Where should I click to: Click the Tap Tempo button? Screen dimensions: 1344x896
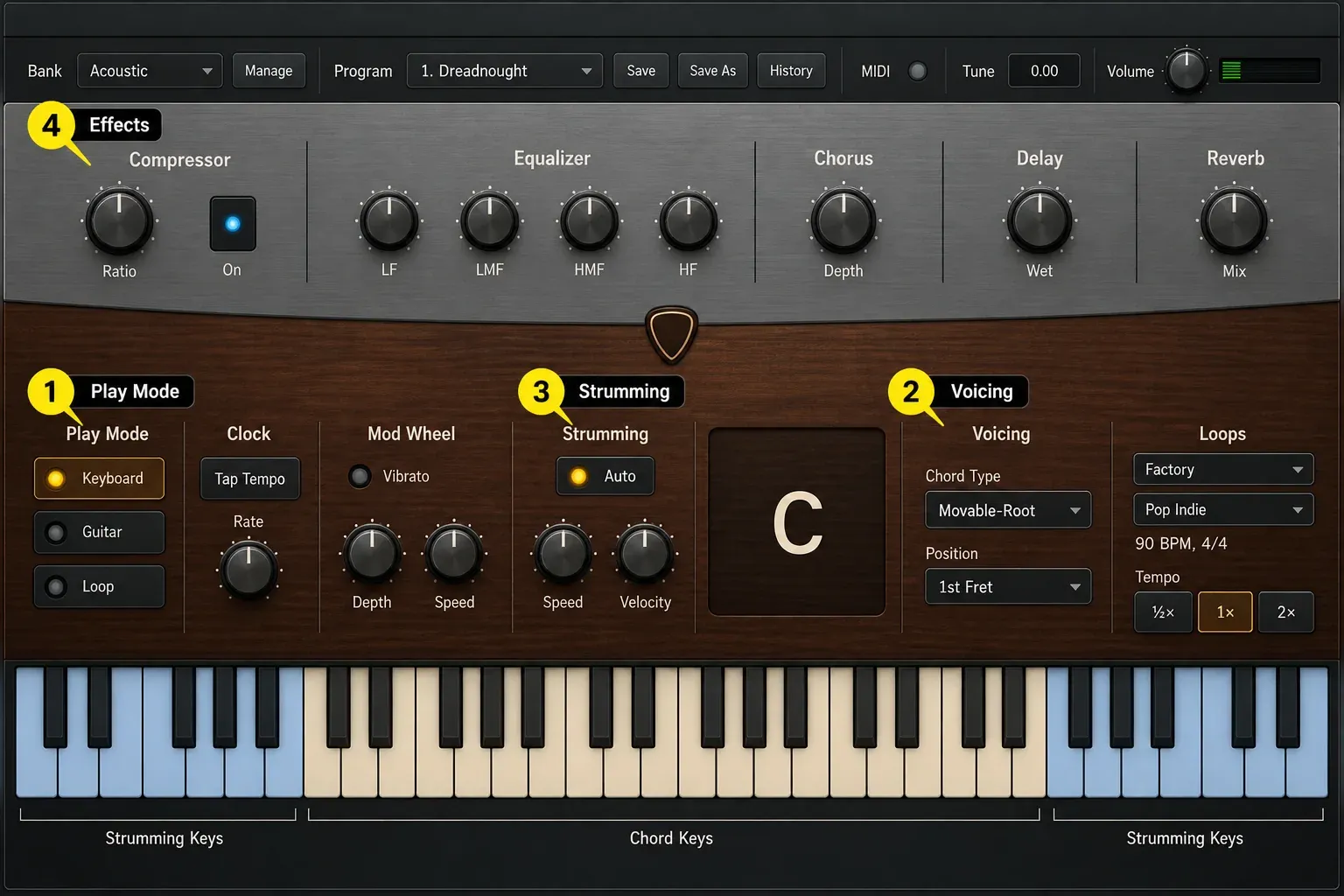(x=250, y=479)
